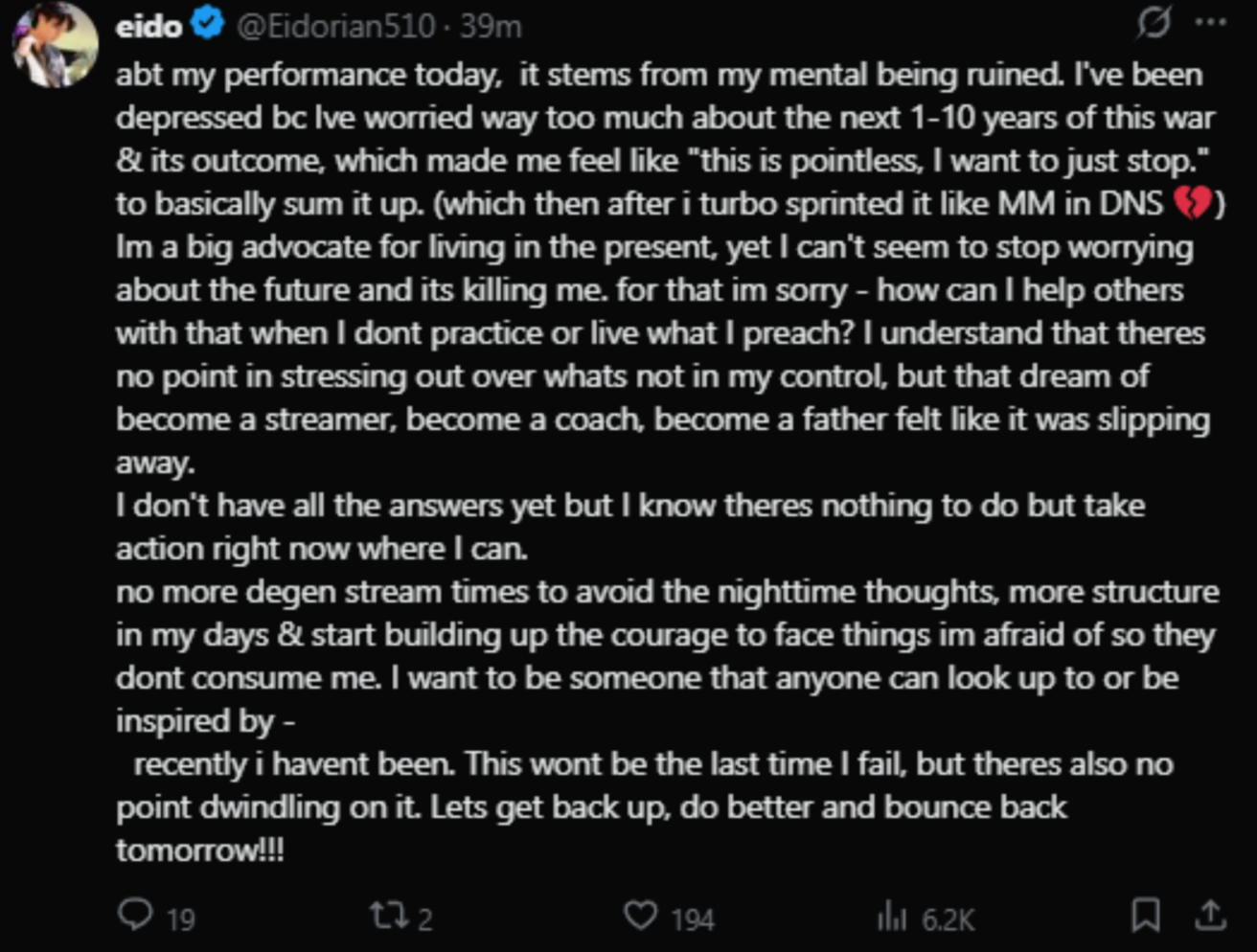Click the reply count "19"
Viewport: 1257px width, 952px height.
(181, 920)
